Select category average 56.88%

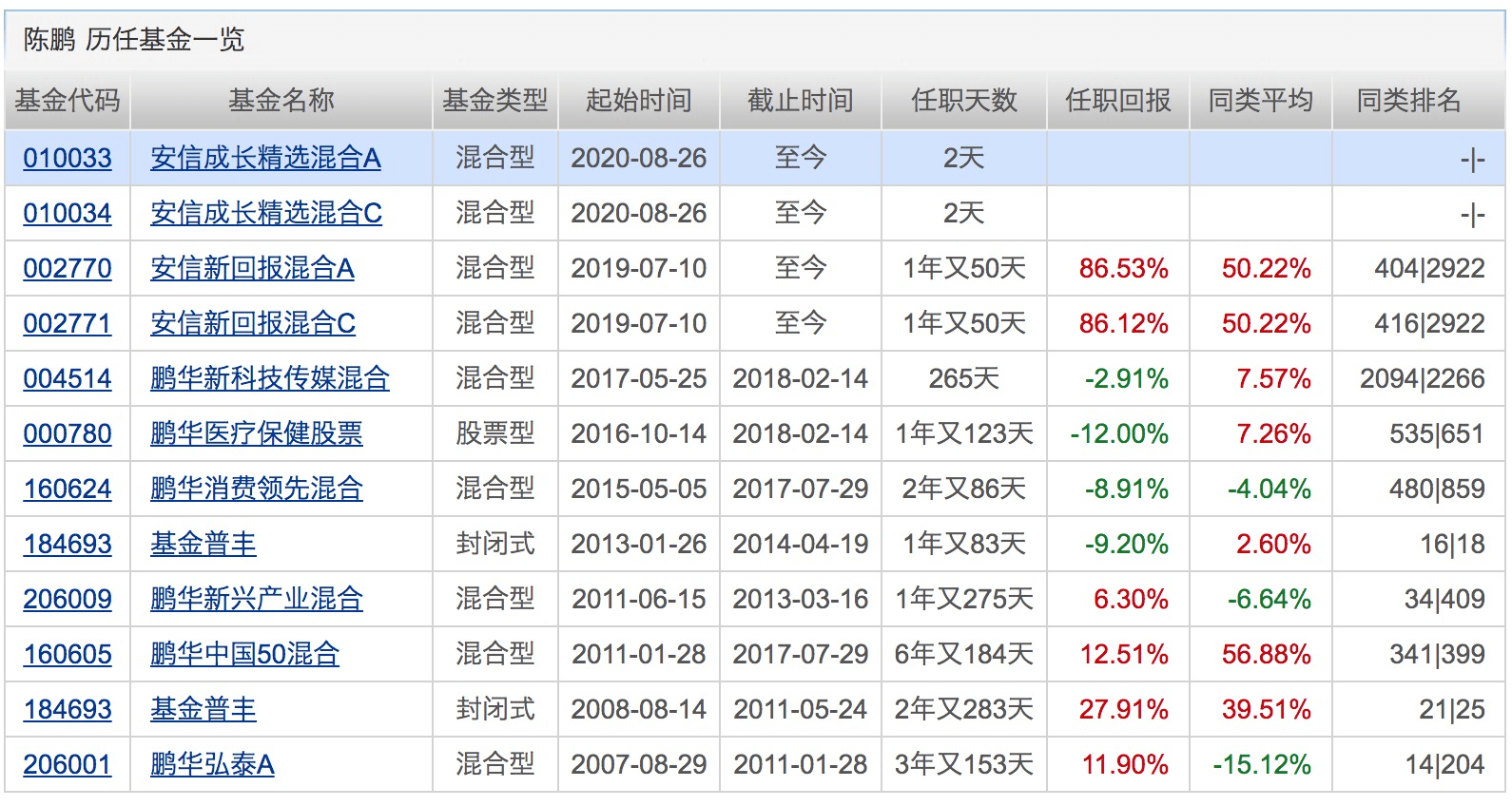1267,654
